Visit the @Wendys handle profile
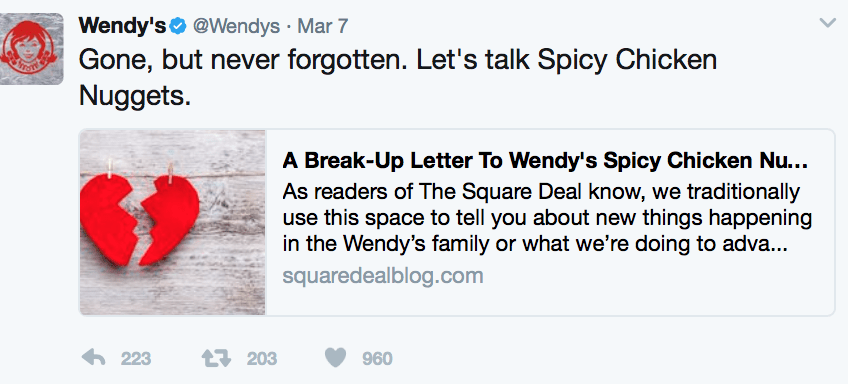This screenshot has width=848, height=384. (x=236, y=26)
